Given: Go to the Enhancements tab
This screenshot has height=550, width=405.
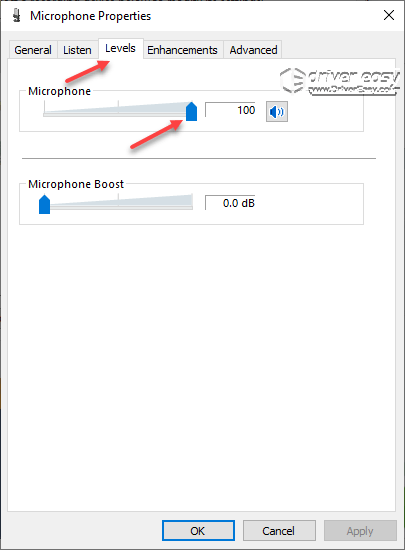Looking at the screenshot, I should (x=182, y=50).
